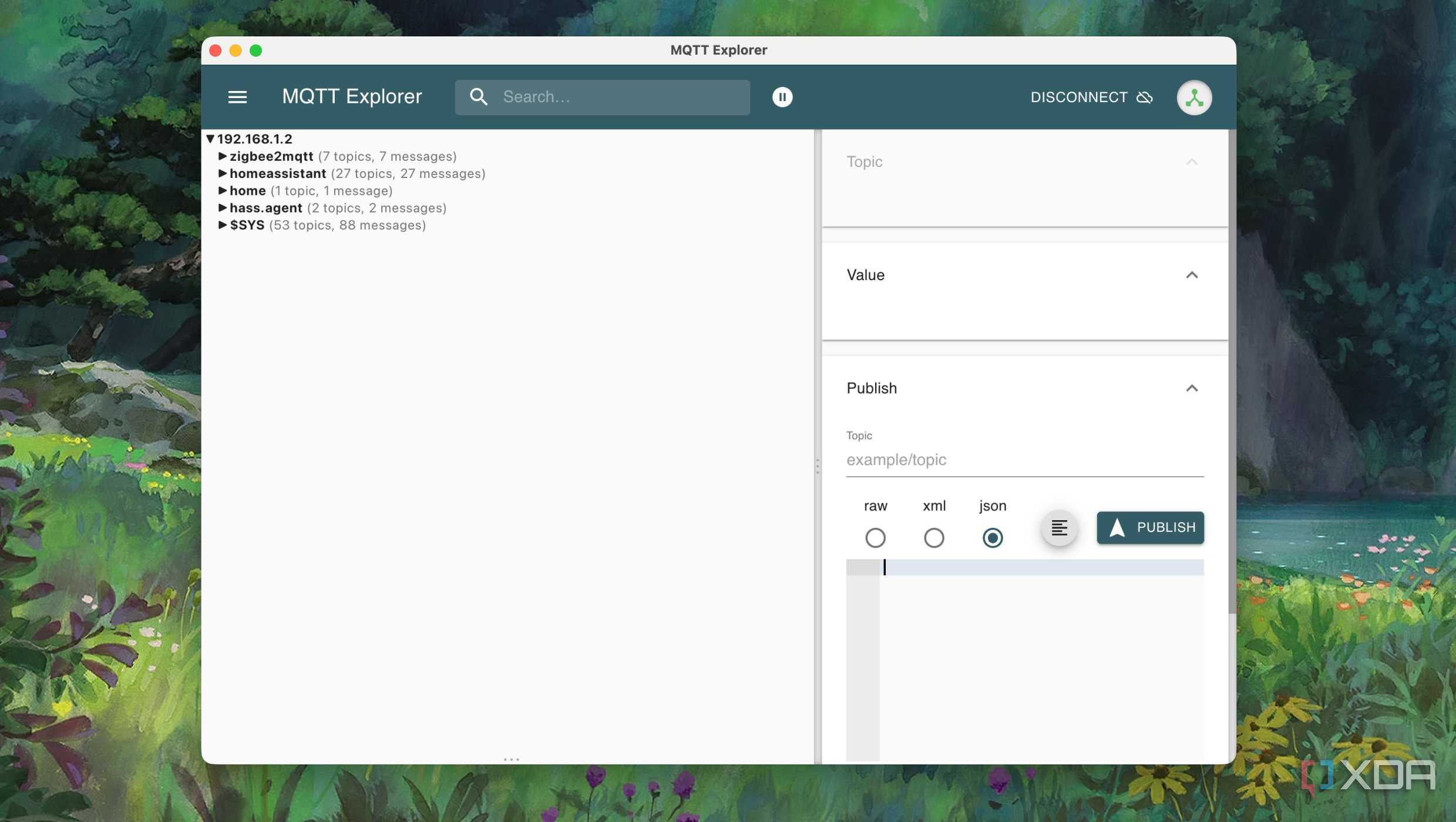The height and width of the screenshot is (822, 1456).
Task: Expand the zigbee2mqtt topic tree
Action: [x=223, y=156]
